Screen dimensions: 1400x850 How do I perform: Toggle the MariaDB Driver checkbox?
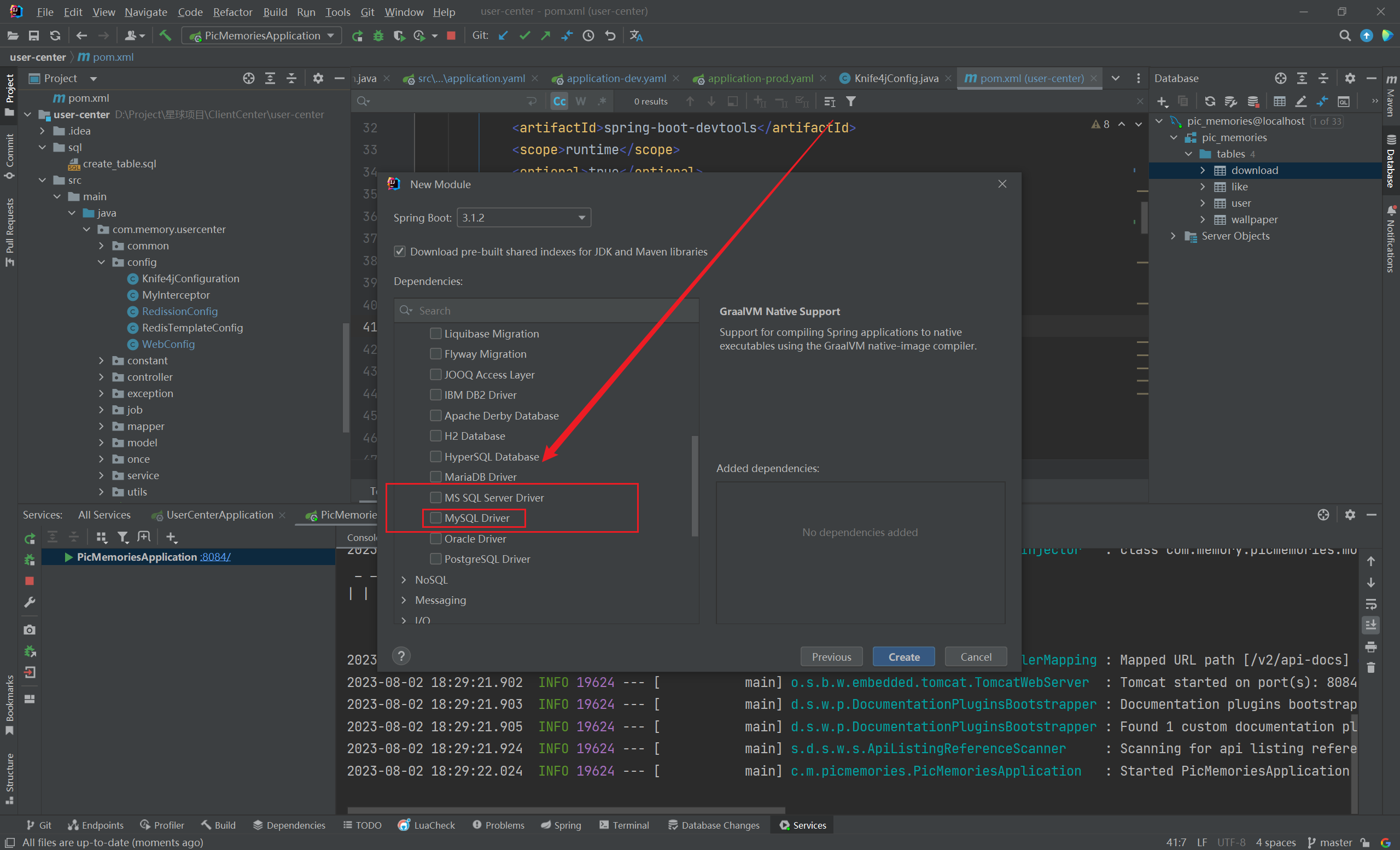(x=434, y=476)
